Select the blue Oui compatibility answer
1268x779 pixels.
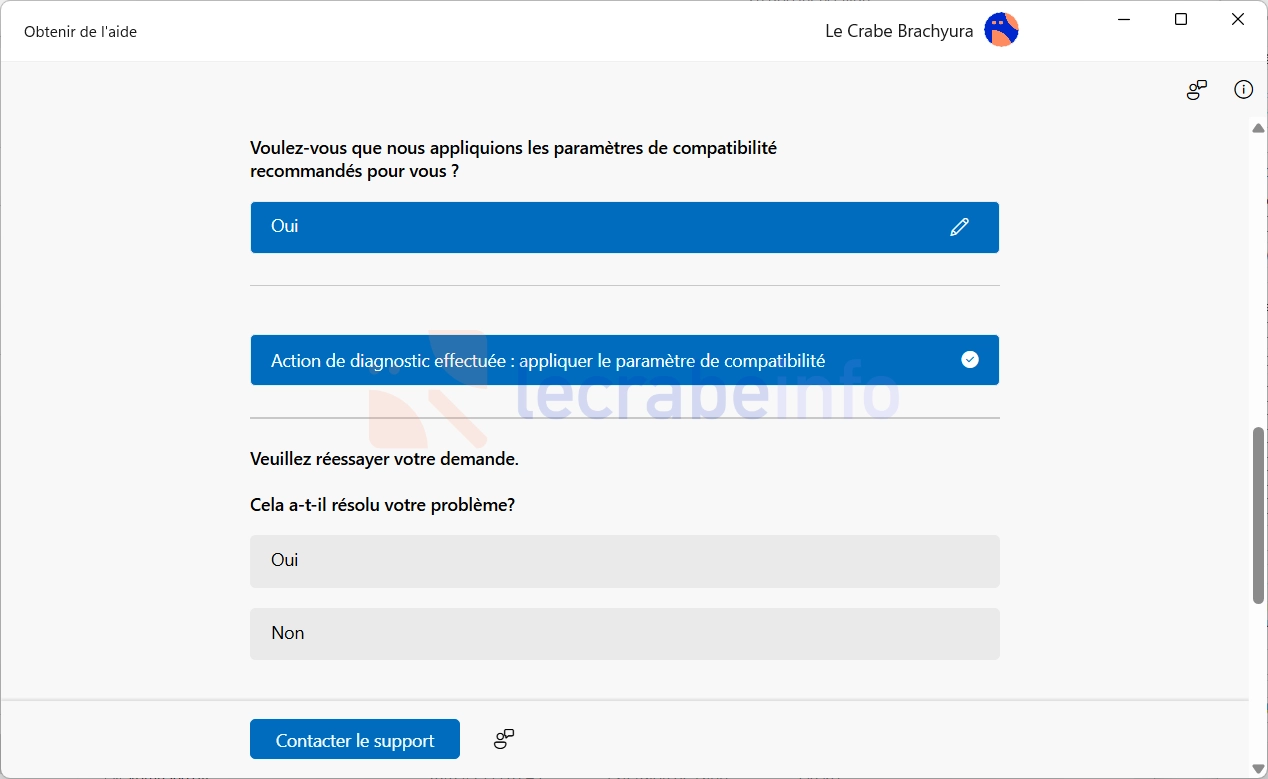(625, 227)
